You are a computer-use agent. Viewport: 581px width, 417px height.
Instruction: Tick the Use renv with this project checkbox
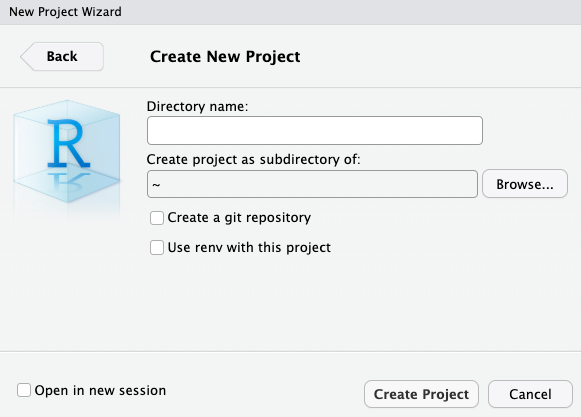tap(157, 248)
